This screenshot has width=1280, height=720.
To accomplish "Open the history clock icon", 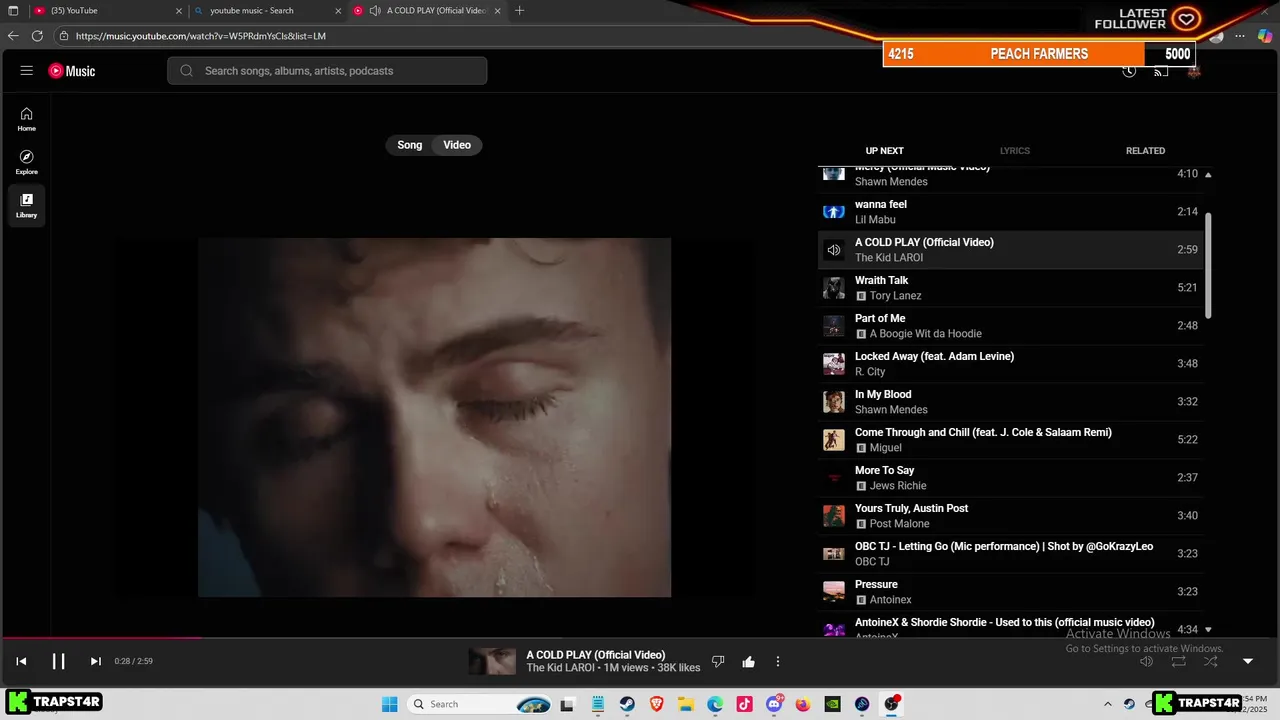I will (1129, 71).
